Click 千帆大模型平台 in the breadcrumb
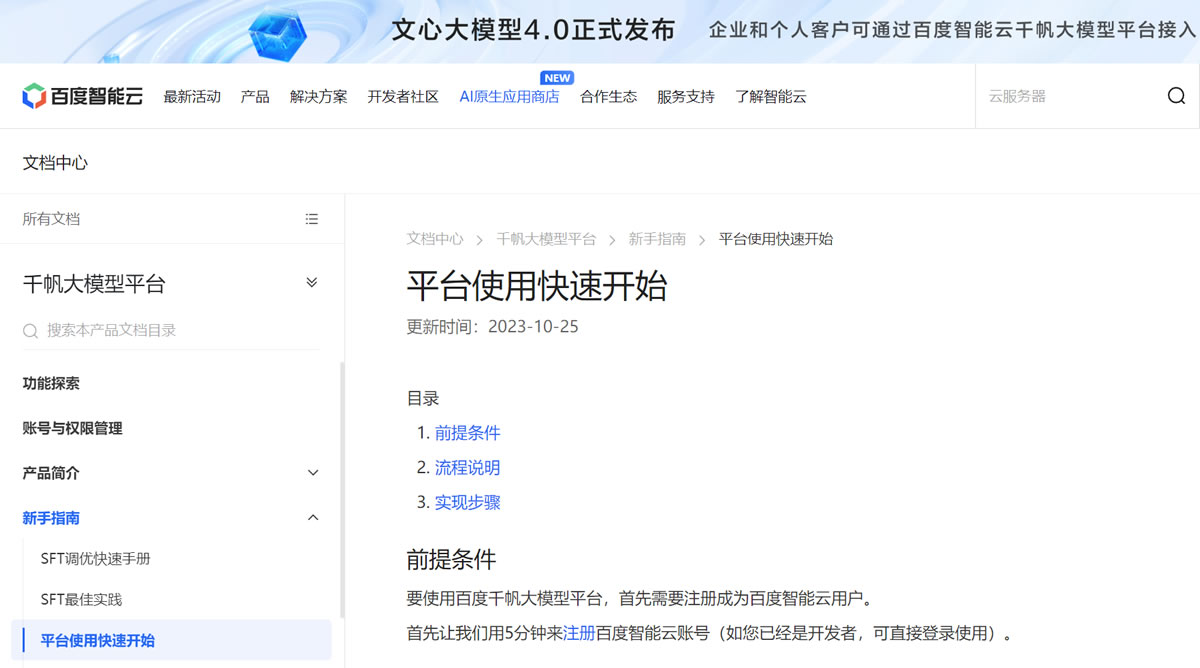 click(x=546, y=239)
